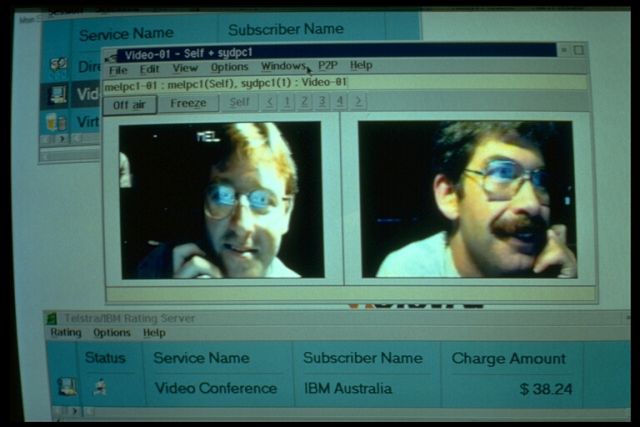This screenshot has width=640, height=427.
Task: Click Subscriber Name header in Rating Server
Action: click(x=362, y=358)
